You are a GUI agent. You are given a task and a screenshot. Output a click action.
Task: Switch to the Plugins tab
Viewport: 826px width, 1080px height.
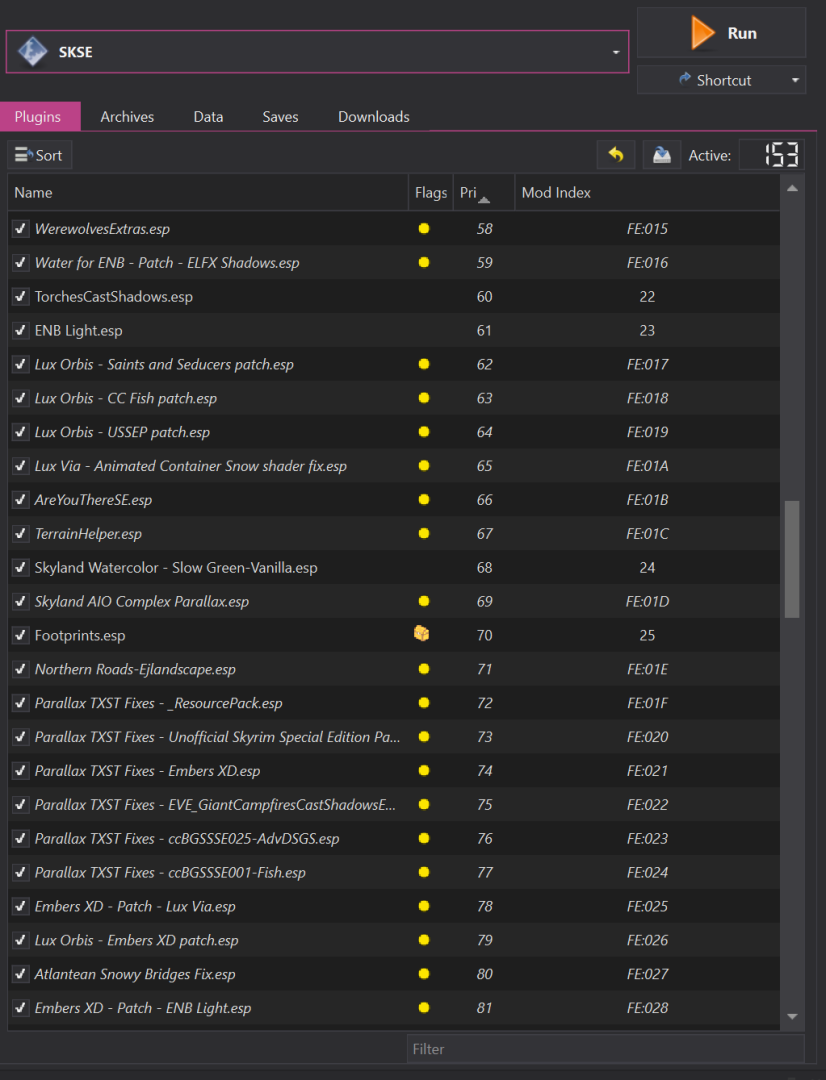pos(38,116)
